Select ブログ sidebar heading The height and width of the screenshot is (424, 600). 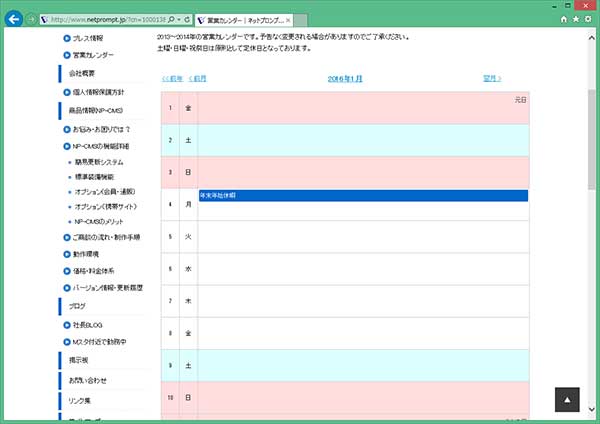click(x=77, y=306)
